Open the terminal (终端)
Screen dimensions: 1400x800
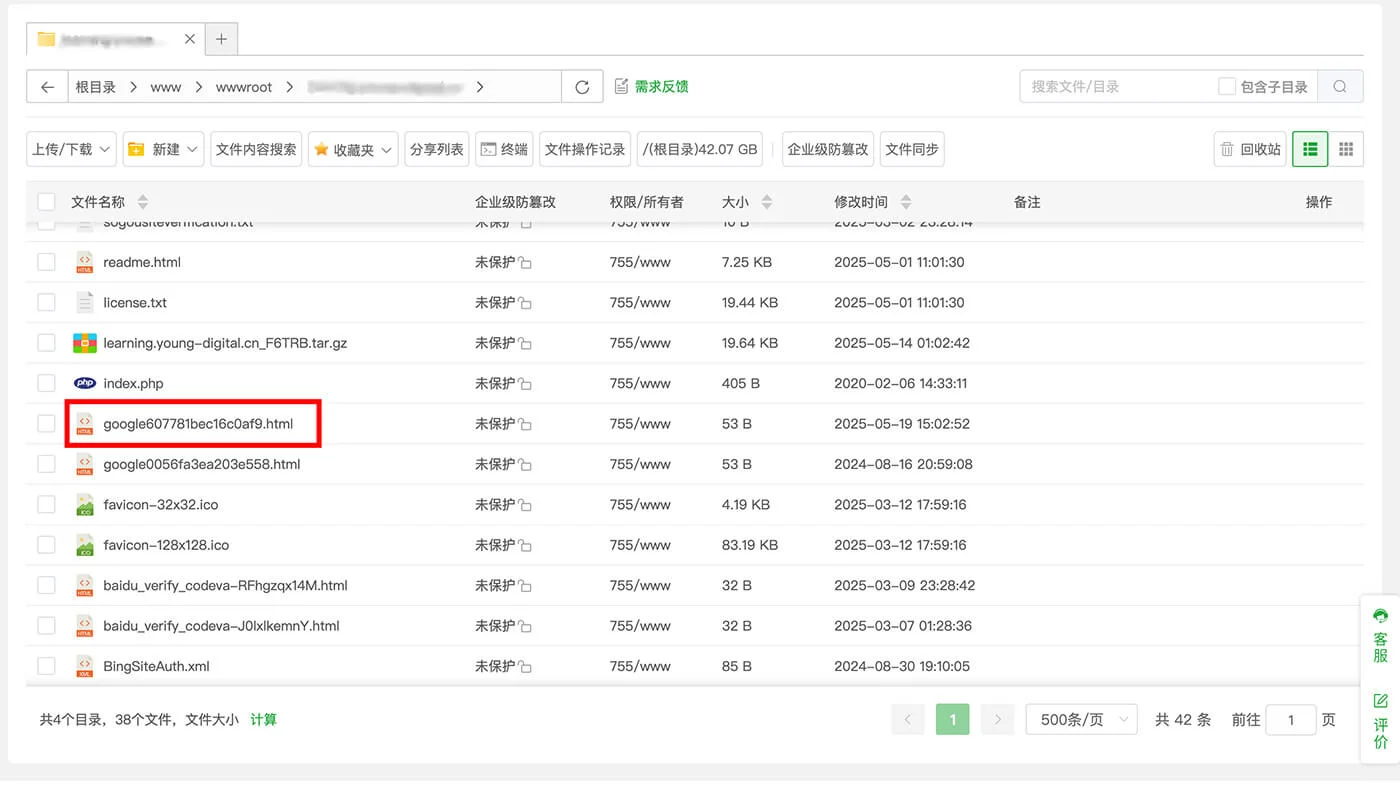[x=504, y=148]
